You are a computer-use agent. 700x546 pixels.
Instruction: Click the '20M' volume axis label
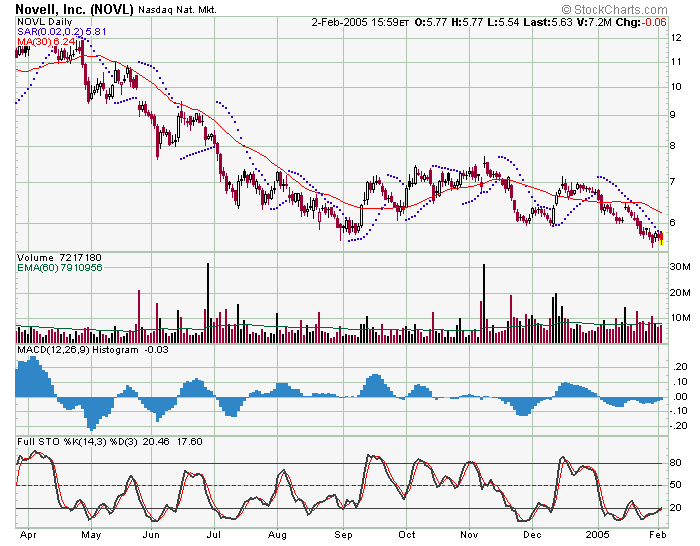click(680, 292)
